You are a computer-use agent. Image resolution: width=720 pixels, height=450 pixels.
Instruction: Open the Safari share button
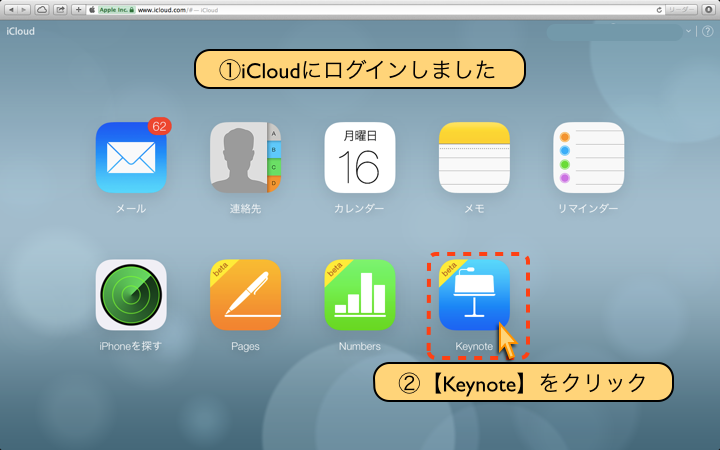60,10
